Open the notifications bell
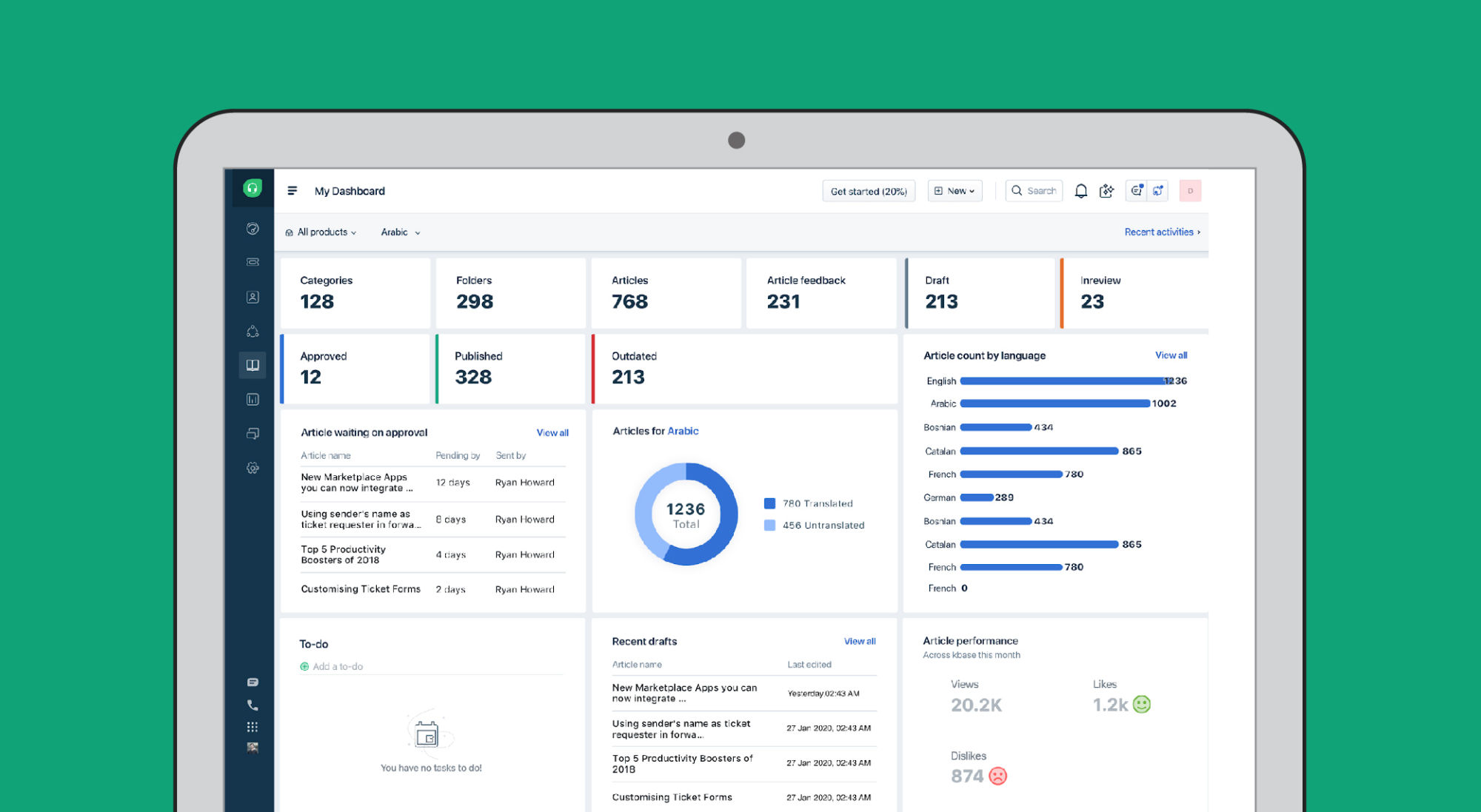 1081,191
